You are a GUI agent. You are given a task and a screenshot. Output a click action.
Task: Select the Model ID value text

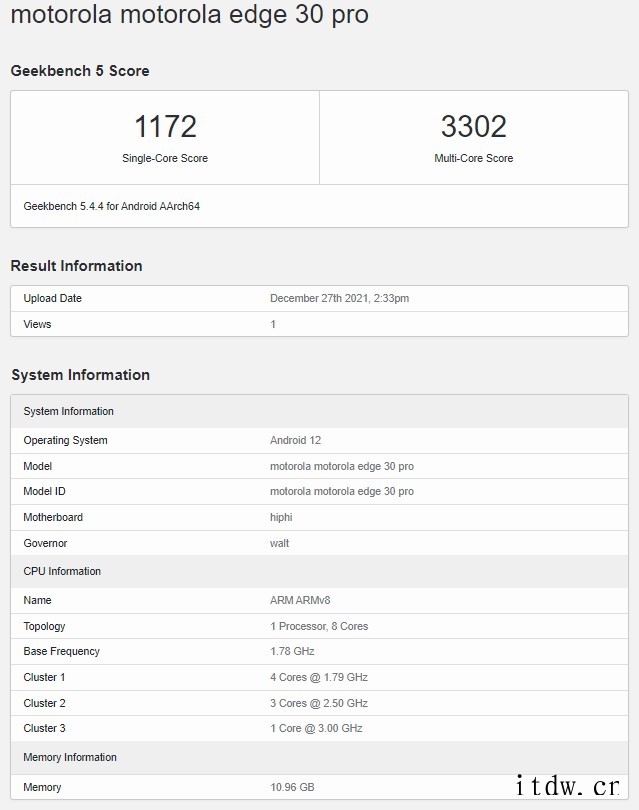(x=342, y=491)
